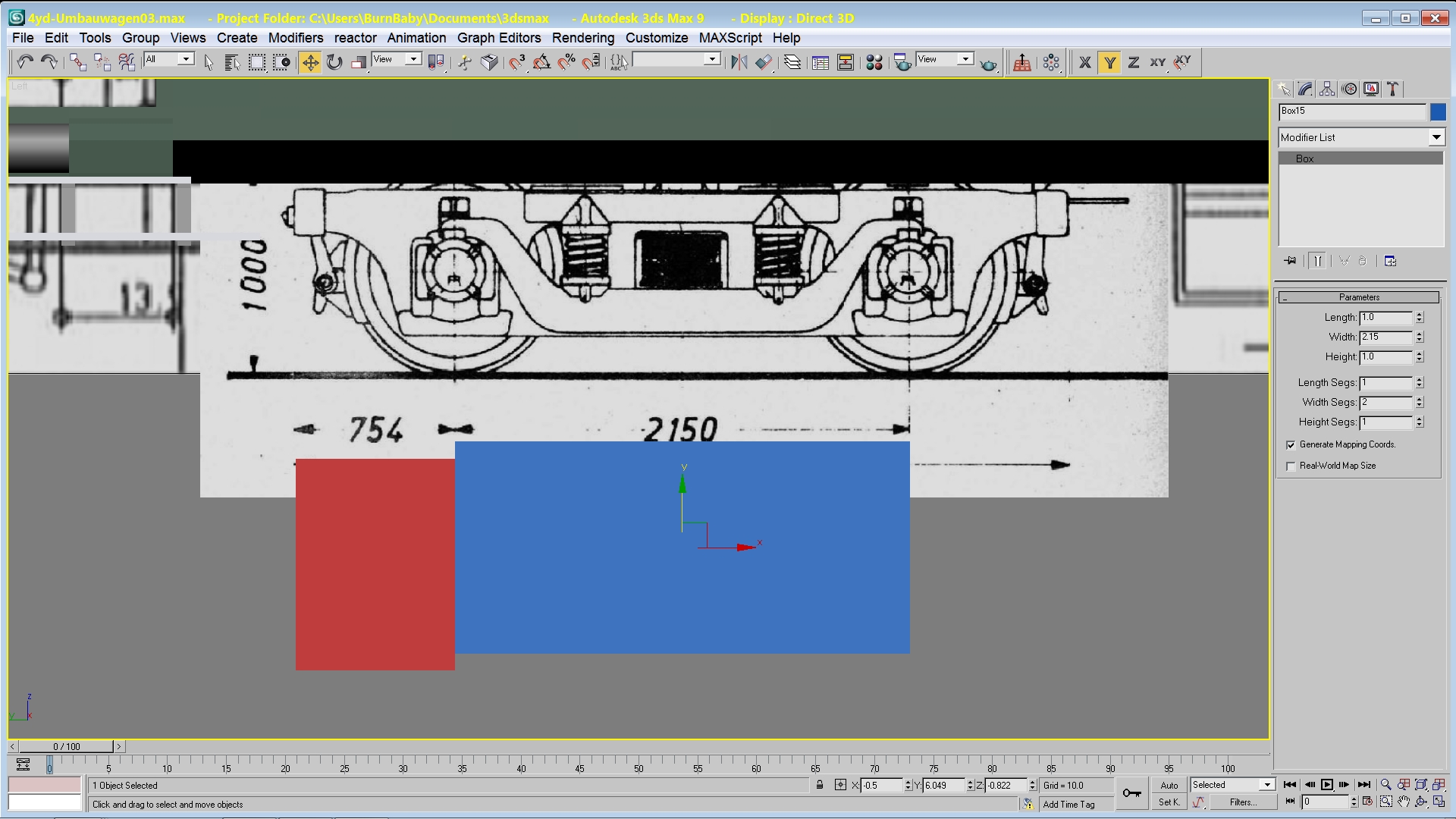This screenshot has height=819, width=1456.
Task: Open the Material Editor spheres icon
Action: [874, 62]
